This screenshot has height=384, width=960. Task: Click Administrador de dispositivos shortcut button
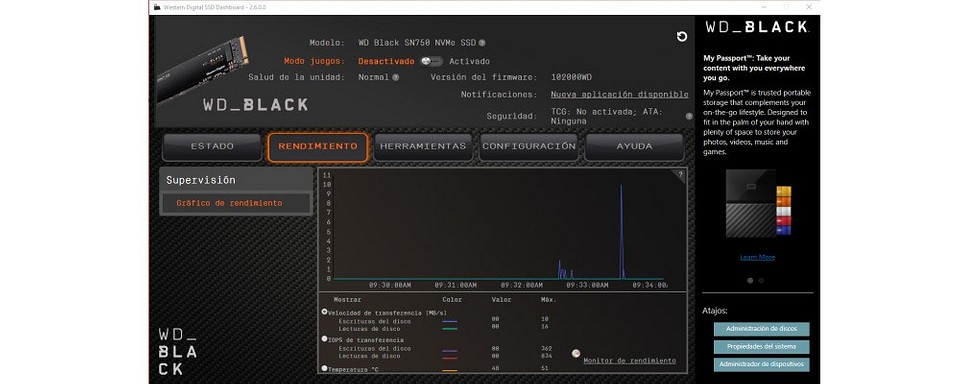pos(761,364)
